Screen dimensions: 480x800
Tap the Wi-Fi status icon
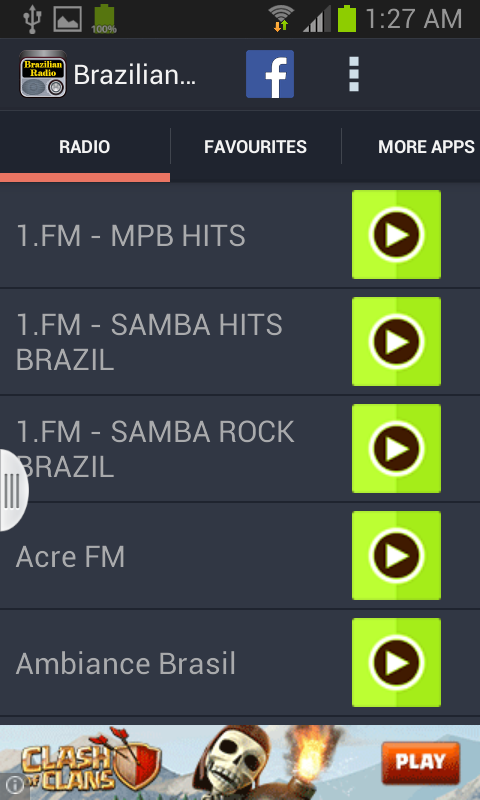tap(281, 18)
